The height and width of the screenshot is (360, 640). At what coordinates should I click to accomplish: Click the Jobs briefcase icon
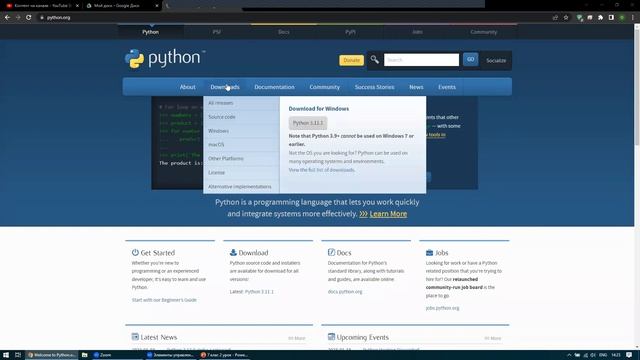coord(429,253)
